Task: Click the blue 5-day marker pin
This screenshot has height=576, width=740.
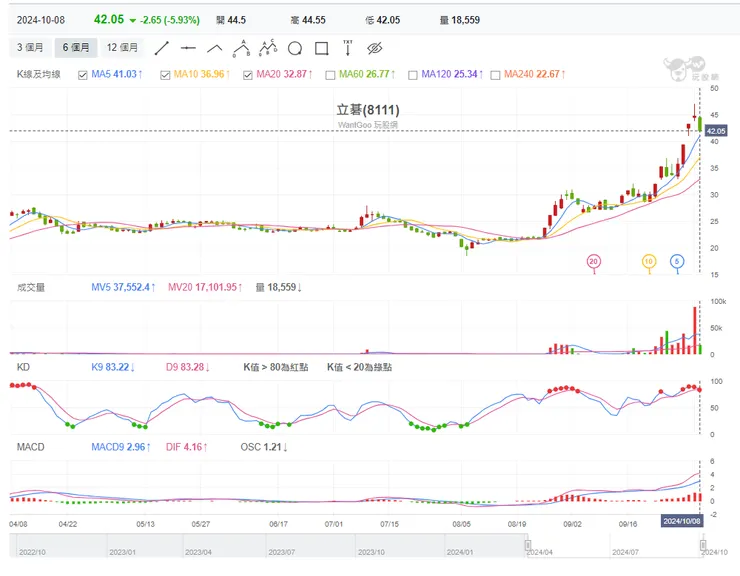Action: 677,262
